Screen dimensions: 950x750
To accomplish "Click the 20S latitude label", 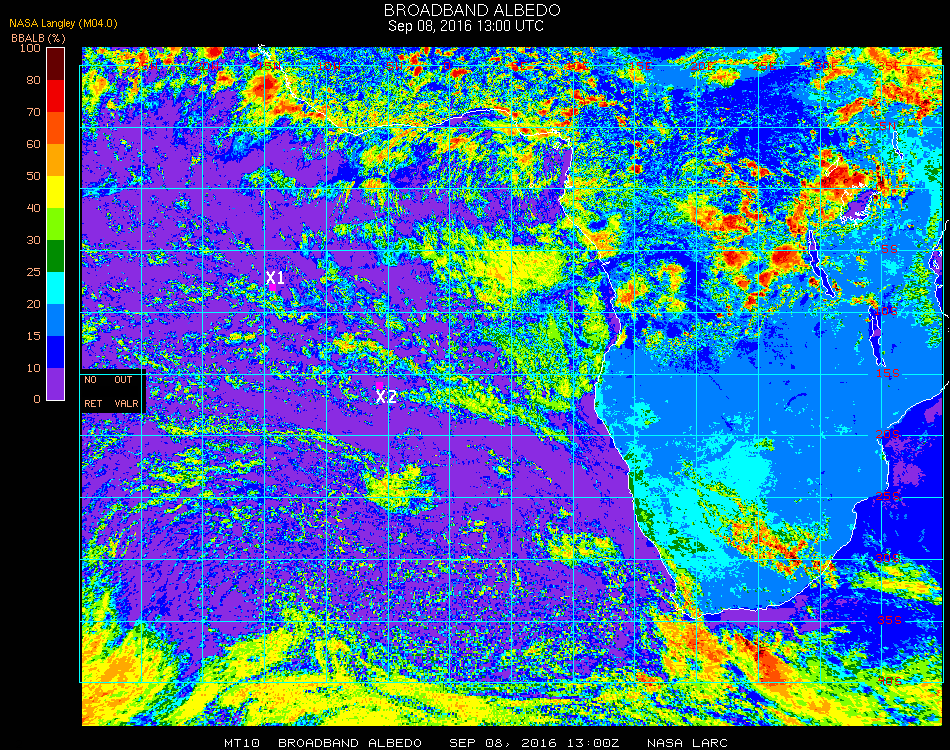I will [x=888, y=434].
